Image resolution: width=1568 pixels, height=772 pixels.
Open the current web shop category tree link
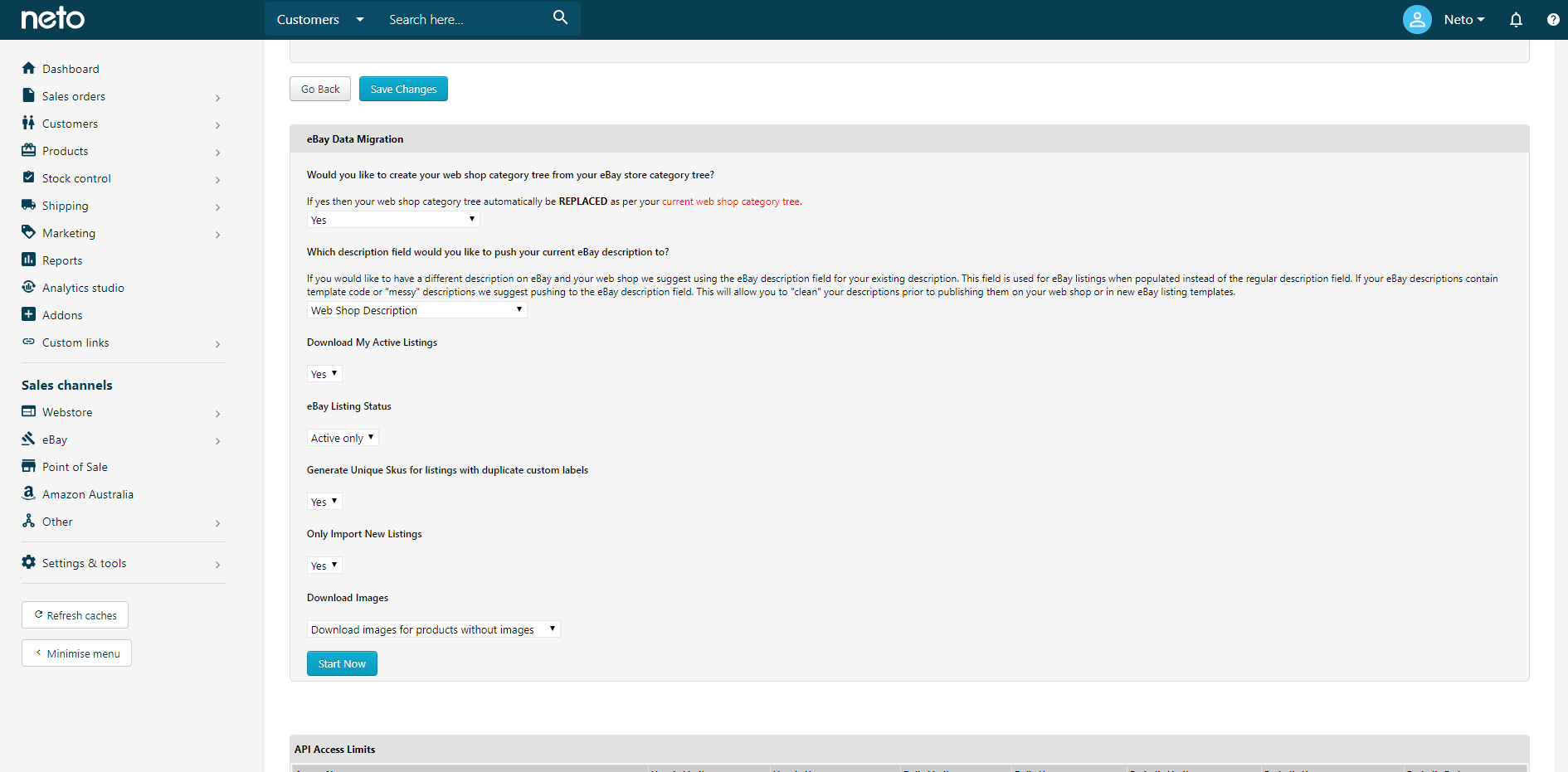pos(731,201)
